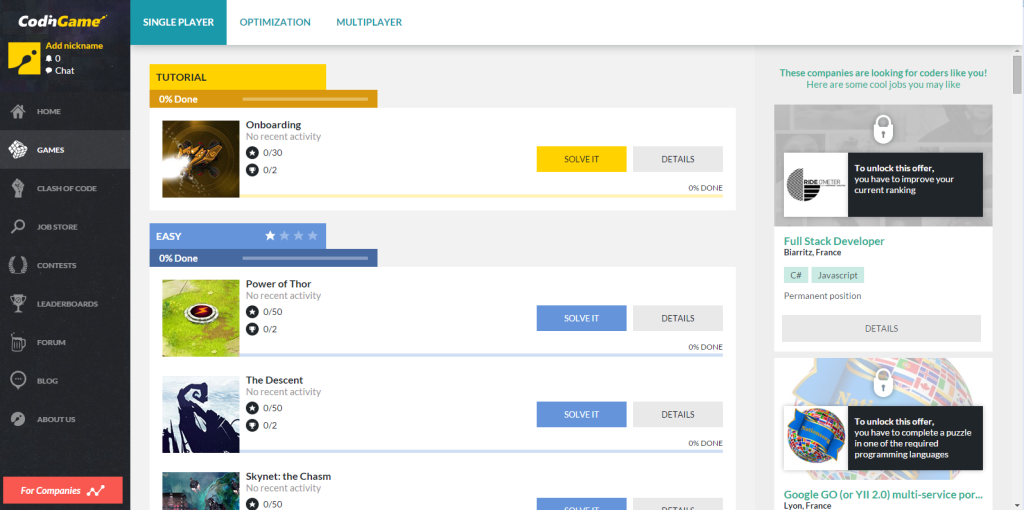Click the Onboarding puzzle progress line
Image resolution: width=1024 pixels, height=510 pixels.
[x=481, y=196]
